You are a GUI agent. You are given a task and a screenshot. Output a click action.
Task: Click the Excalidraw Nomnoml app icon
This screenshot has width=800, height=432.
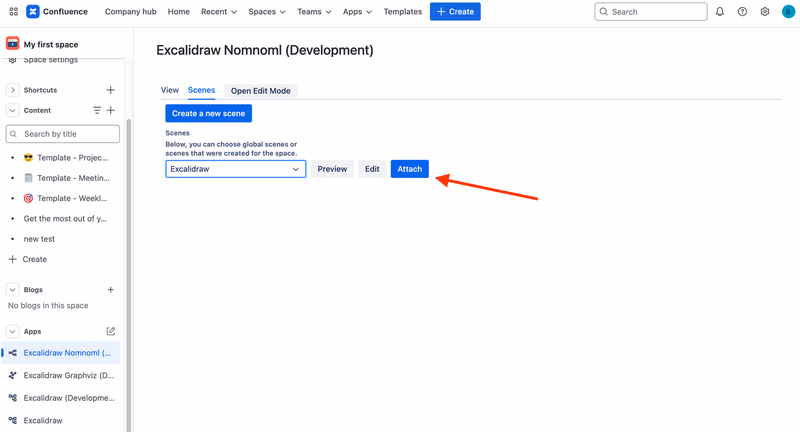tap(13, 352)
